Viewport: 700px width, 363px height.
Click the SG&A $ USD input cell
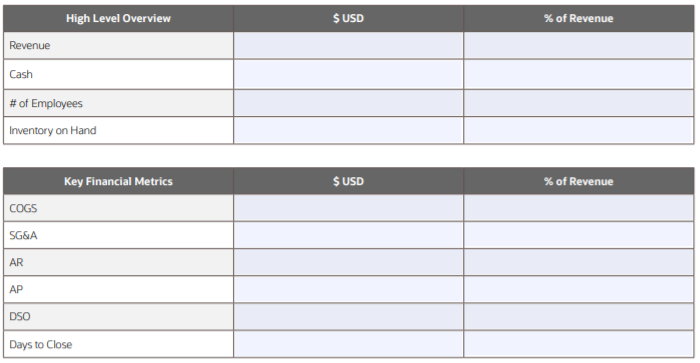click(348, 235)
